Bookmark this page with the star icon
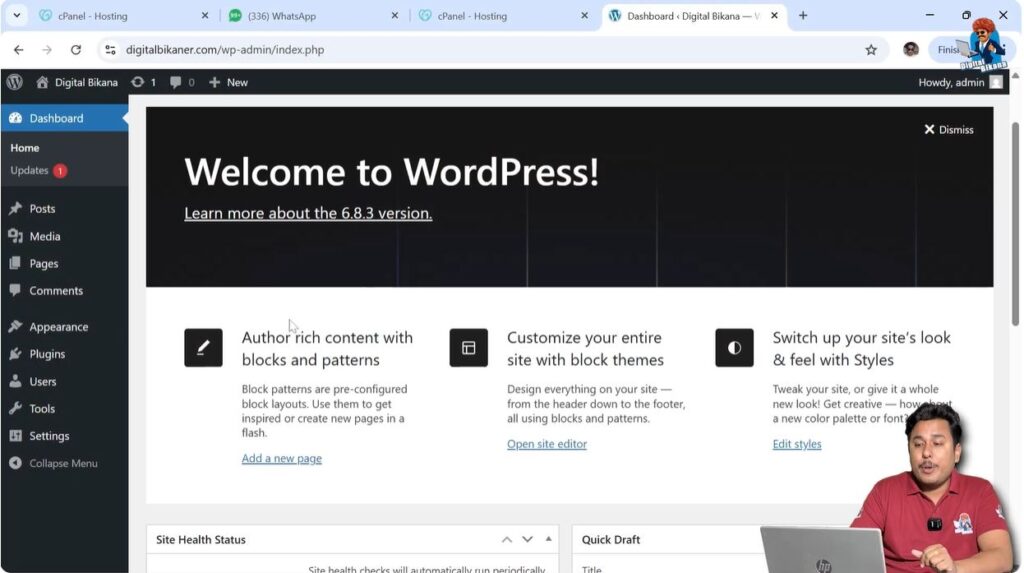Viewport: 1024px width, 573px height. (x=871, y=50)
